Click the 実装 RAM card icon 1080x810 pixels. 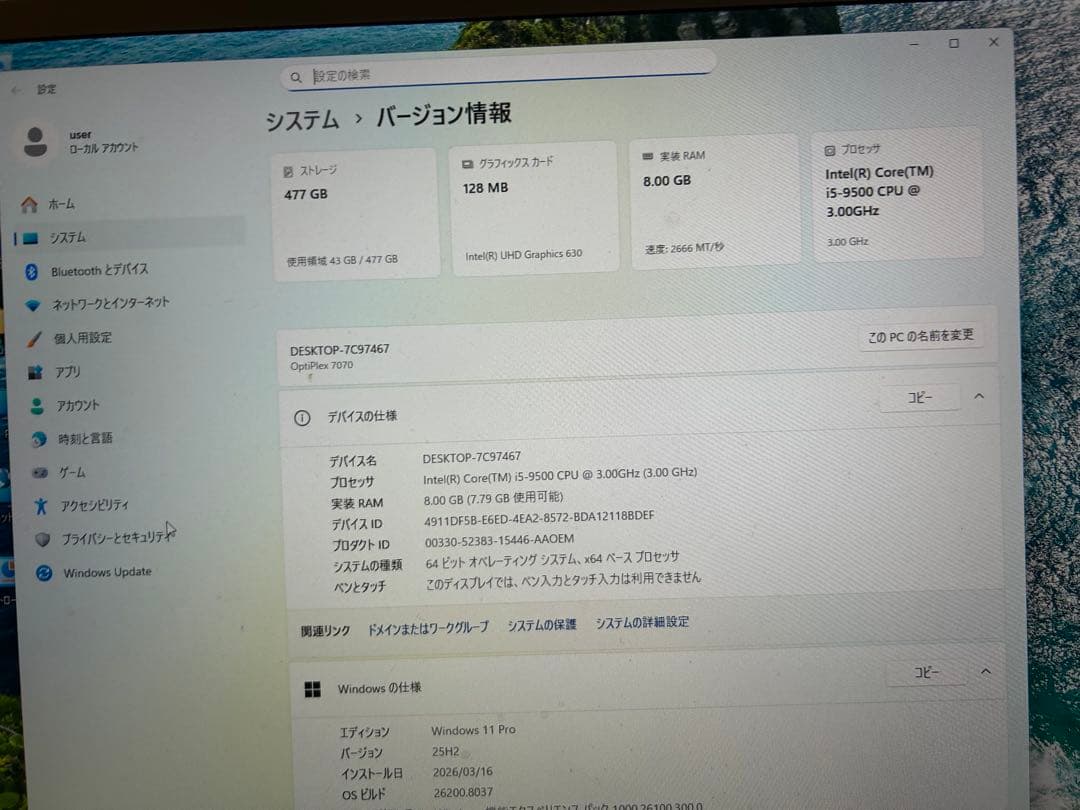(x=647, y=157)
